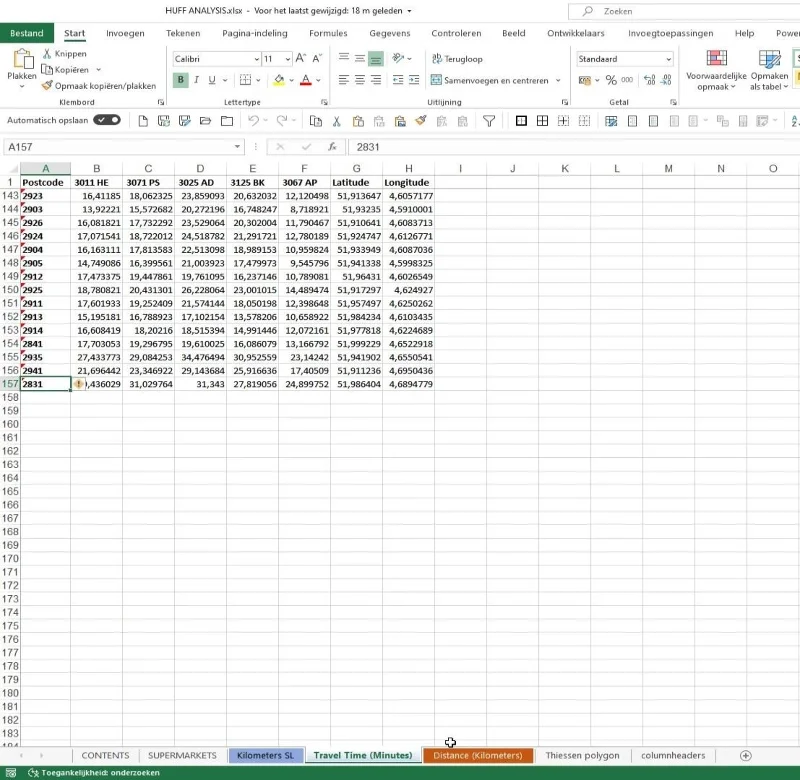Align text to top of cell

pyautogui.click(x=344, y=58)
